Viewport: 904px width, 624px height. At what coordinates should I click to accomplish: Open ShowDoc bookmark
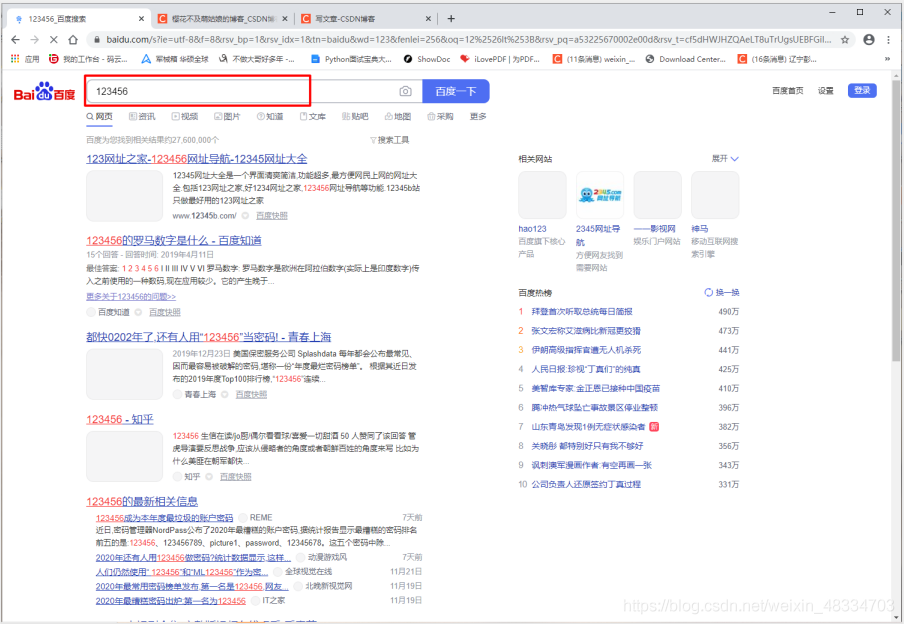pos(427,59)
